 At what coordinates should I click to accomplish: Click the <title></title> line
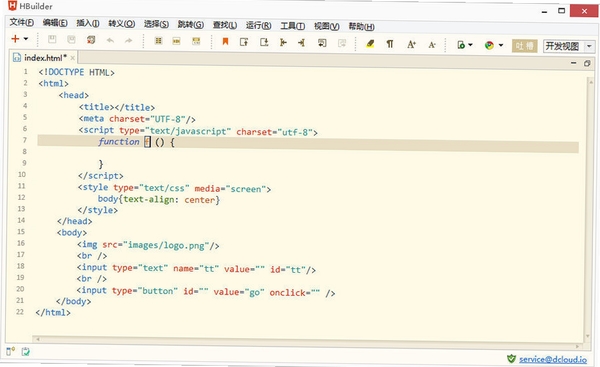point(117,107)
